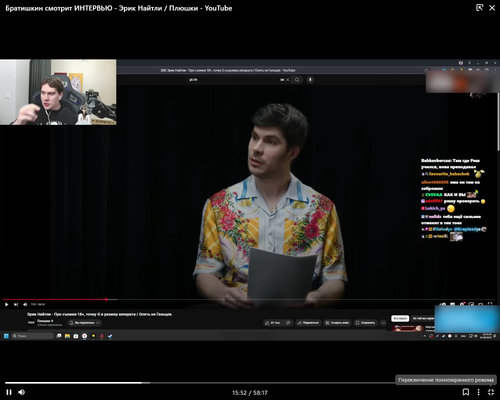
Task: Click the Windows taskbar search box
Action: click(33, 336)
